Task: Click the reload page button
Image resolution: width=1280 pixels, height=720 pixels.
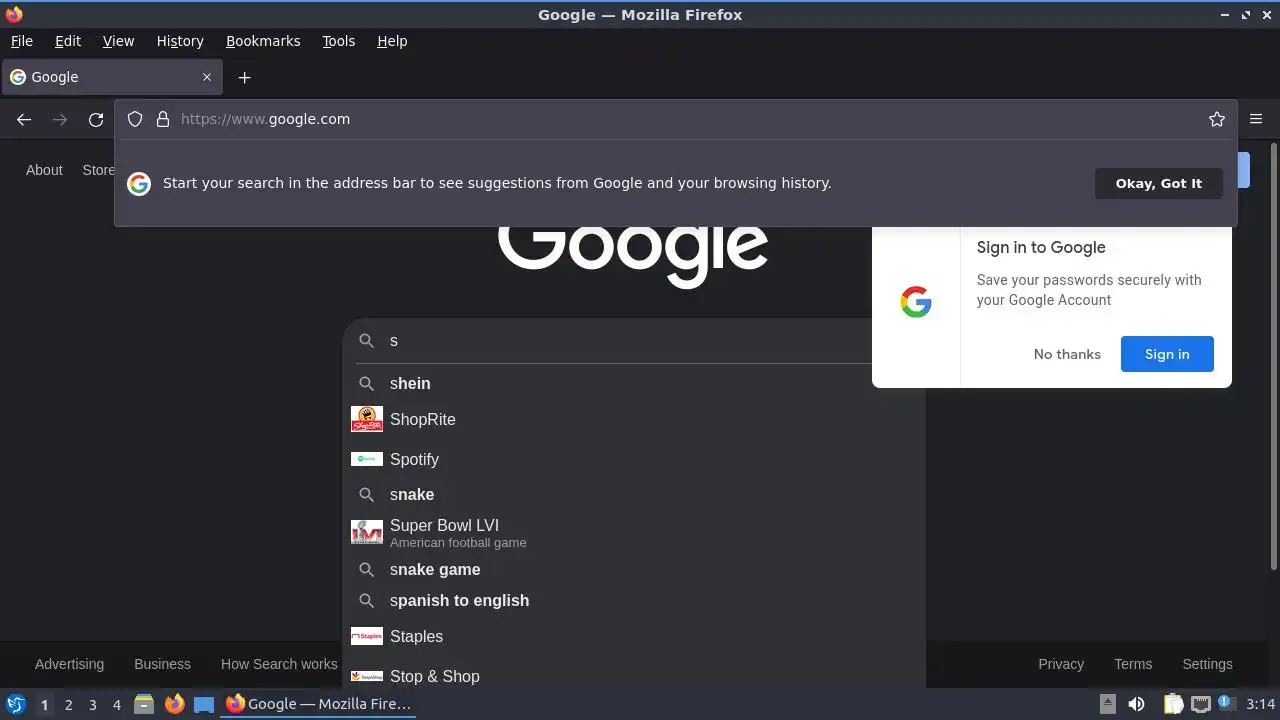Action: coord(96,119)
